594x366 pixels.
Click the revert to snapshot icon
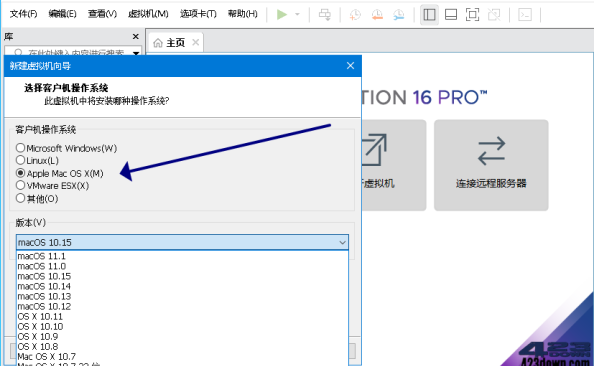(x=377, y=15)
